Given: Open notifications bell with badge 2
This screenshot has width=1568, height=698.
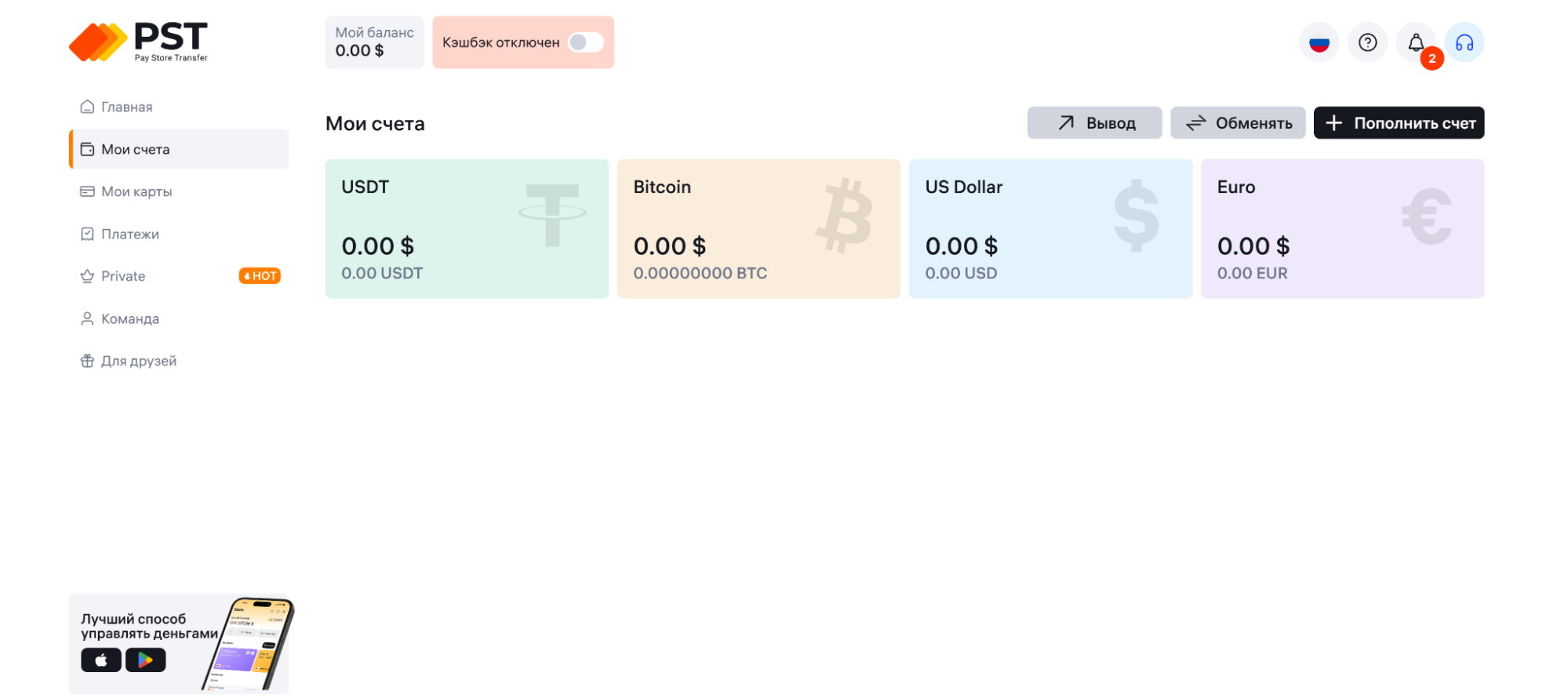Looking at the screenshot, I should pos(1417,42).
